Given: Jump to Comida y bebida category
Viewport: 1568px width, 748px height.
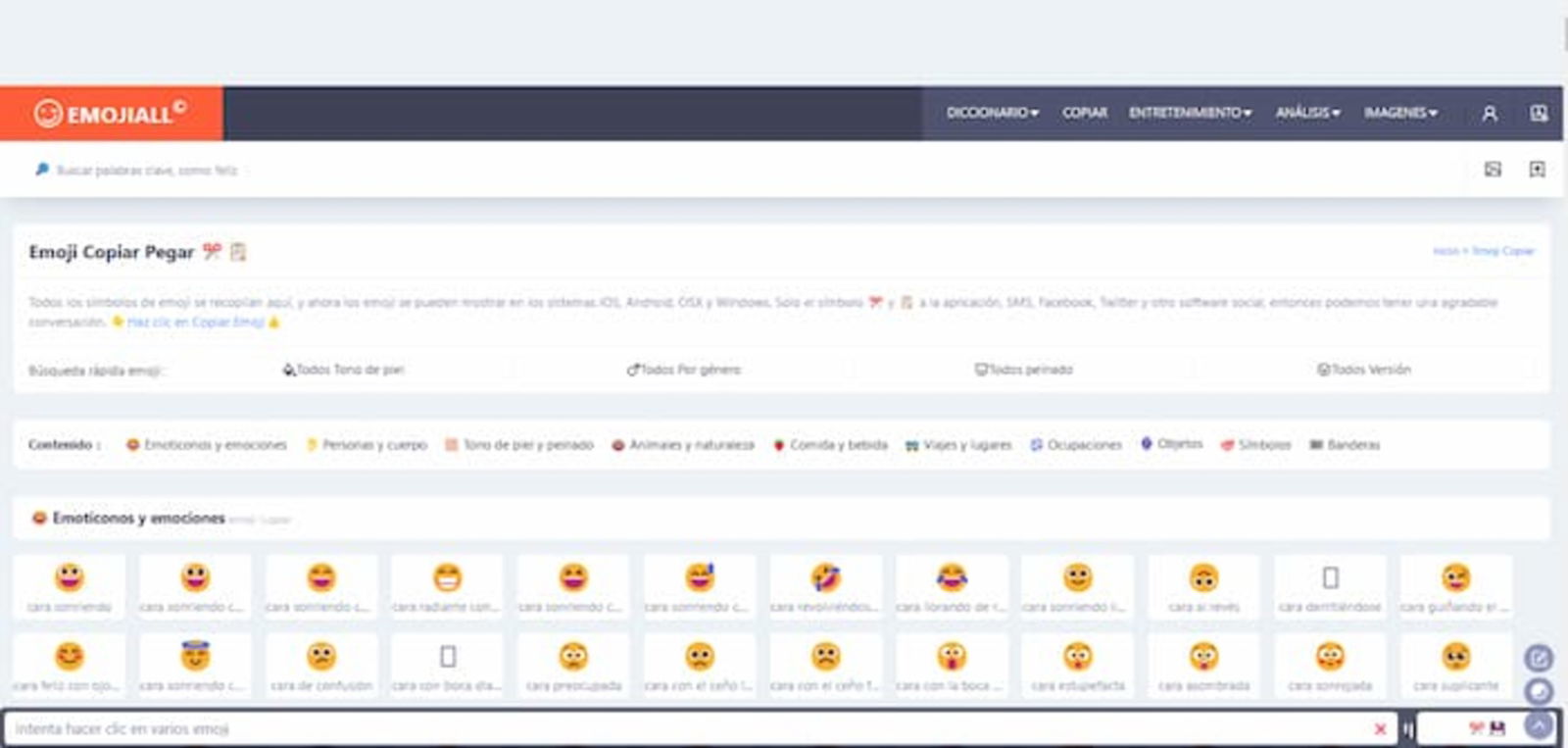Looking at the screenshot, I should point(830,445).
